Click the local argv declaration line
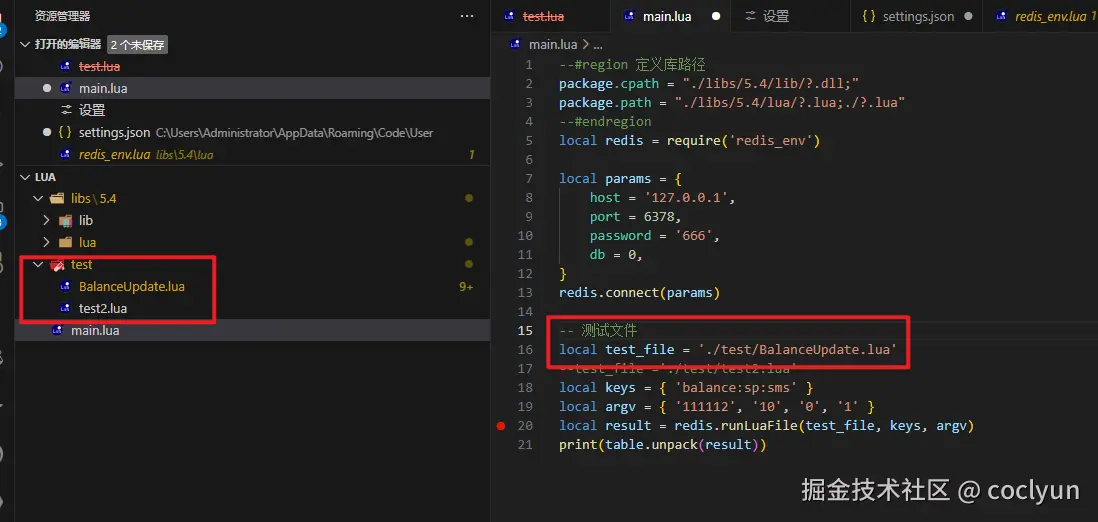1098x522 pixels. coord(716,406)
